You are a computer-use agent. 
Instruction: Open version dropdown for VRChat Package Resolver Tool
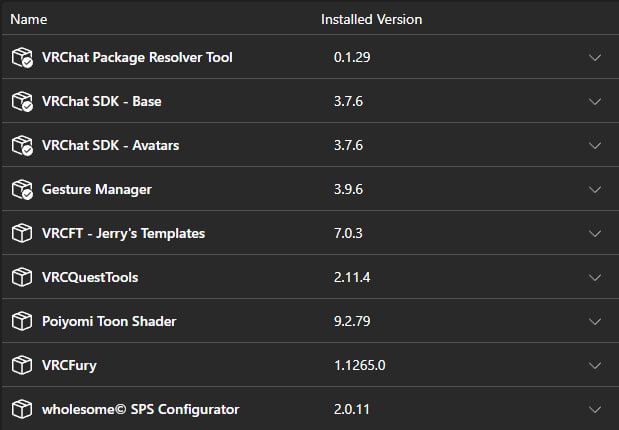pyautogui.click(x=595, y=57)
